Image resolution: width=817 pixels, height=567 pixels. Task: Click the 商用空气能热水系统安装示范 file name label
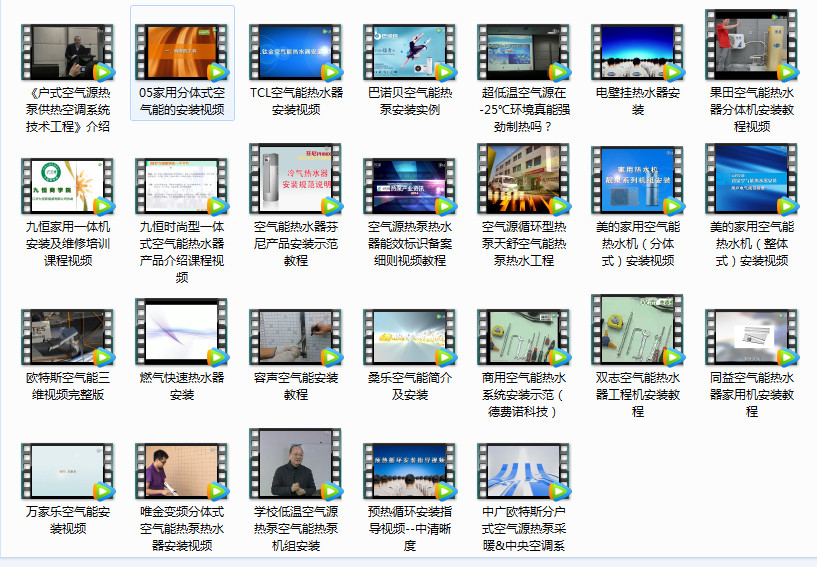[x=524, y=394]
